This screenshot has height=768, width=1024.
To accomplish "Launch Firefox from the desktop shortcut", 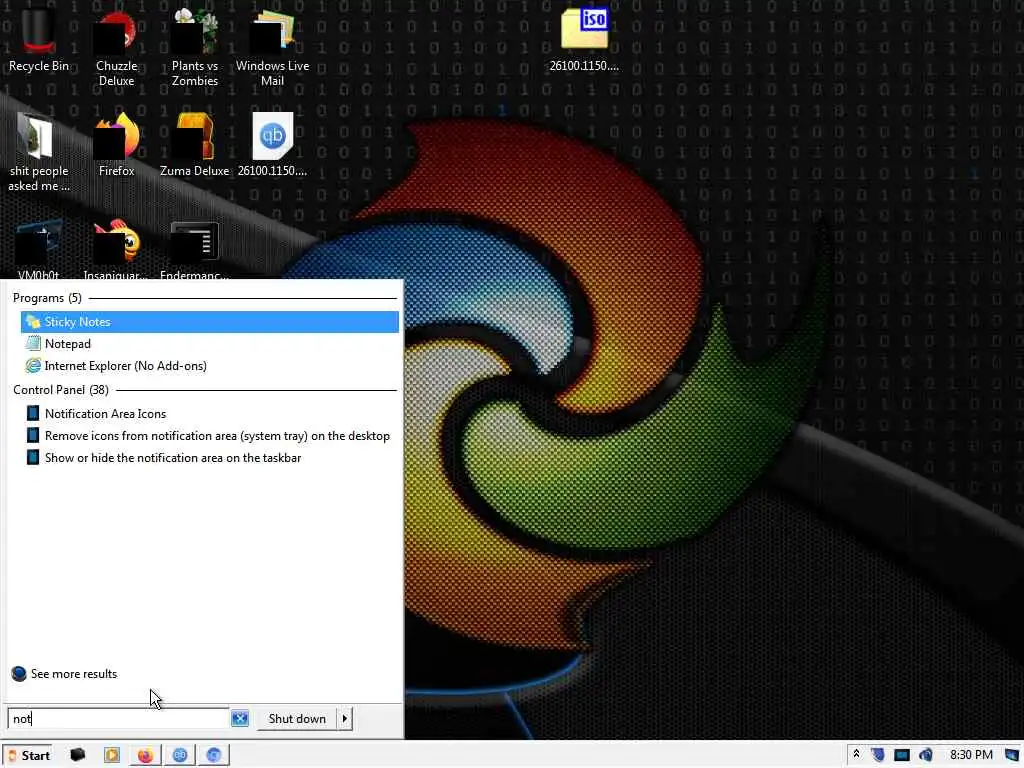I will [116, 145].
